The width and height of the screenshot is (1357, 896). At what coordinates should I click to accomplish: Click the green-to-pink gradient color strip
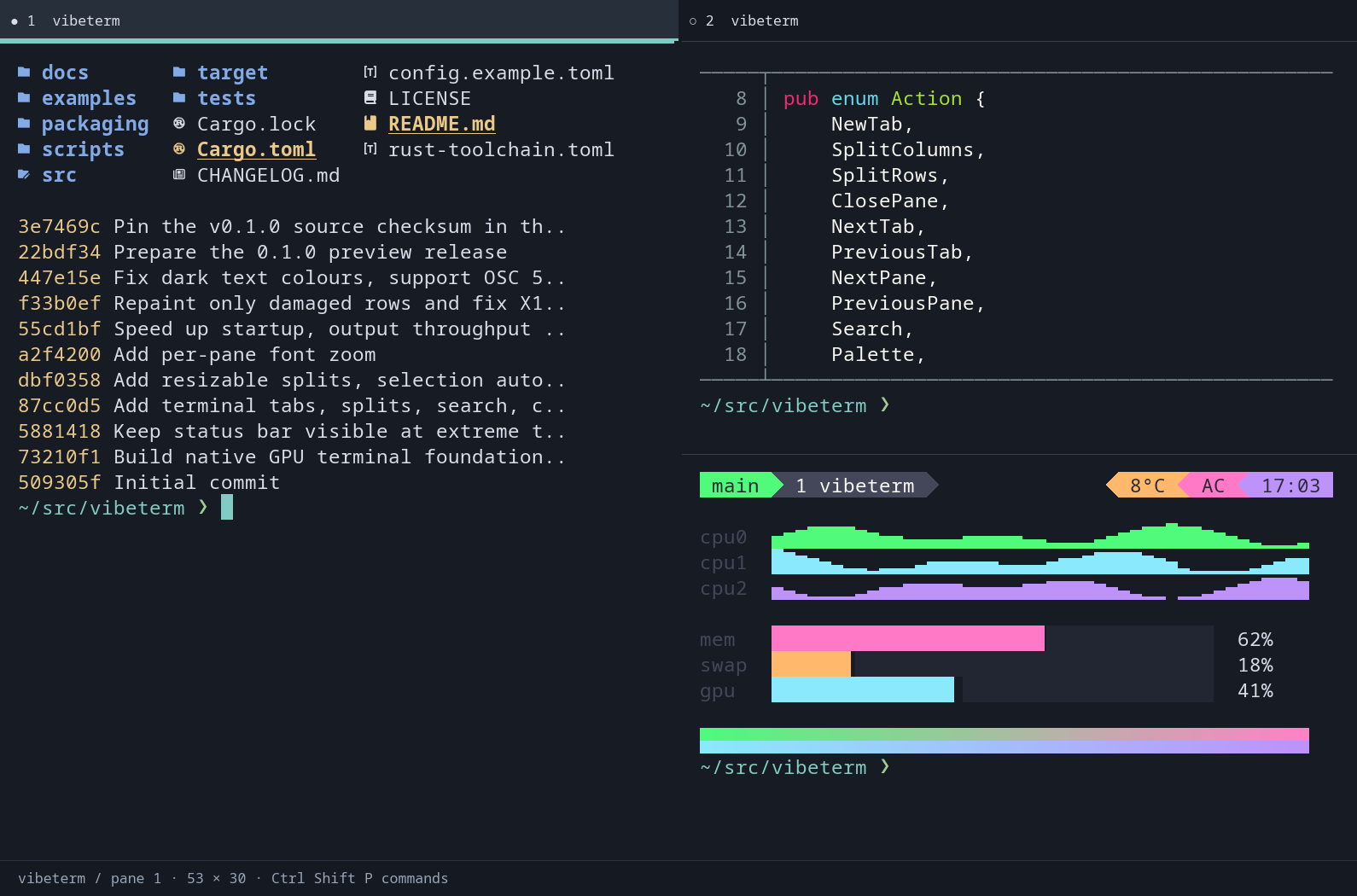pos(1005,735)
